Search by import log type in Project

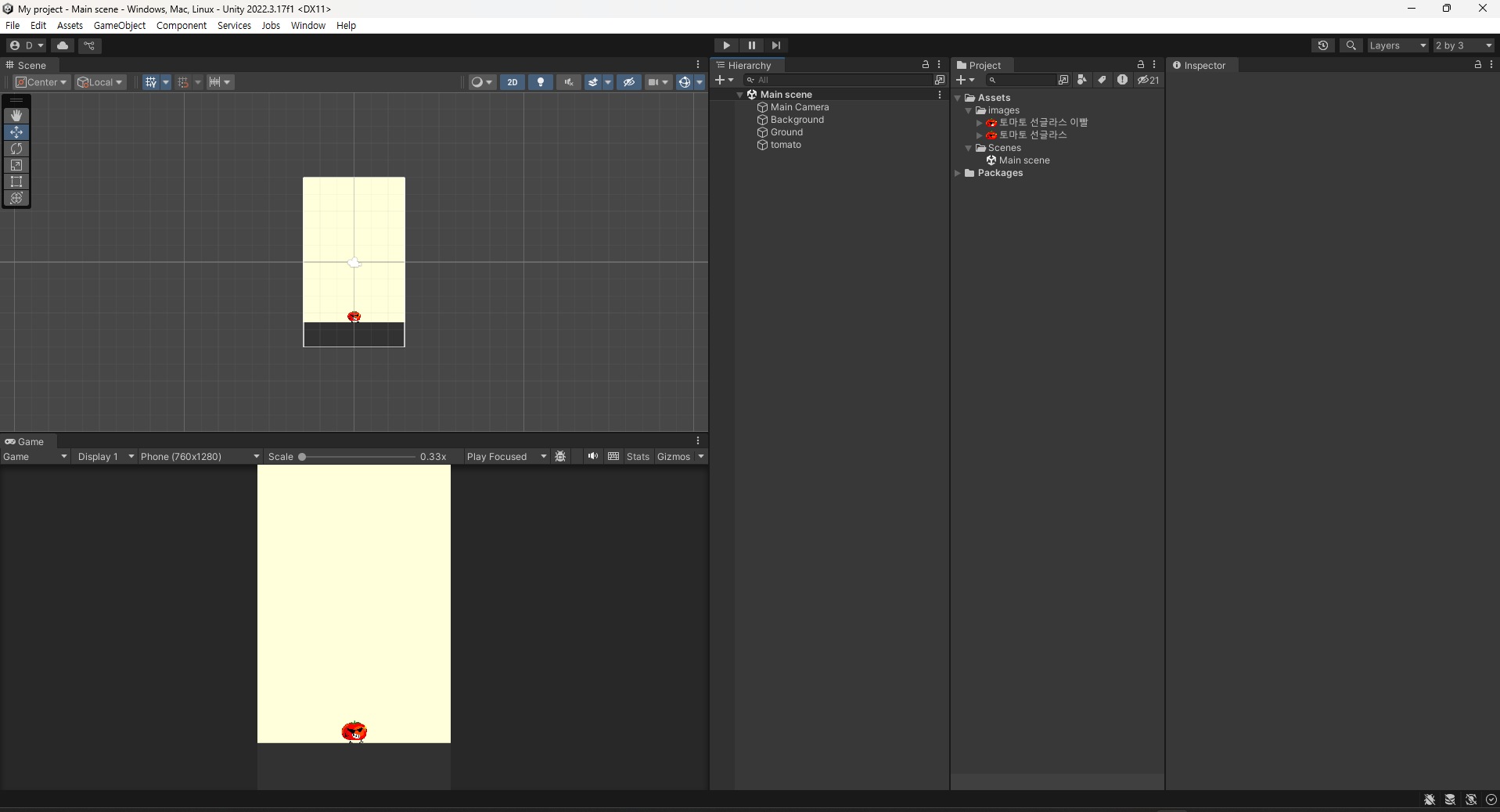pyautogui.click(x=1122, y=80)
